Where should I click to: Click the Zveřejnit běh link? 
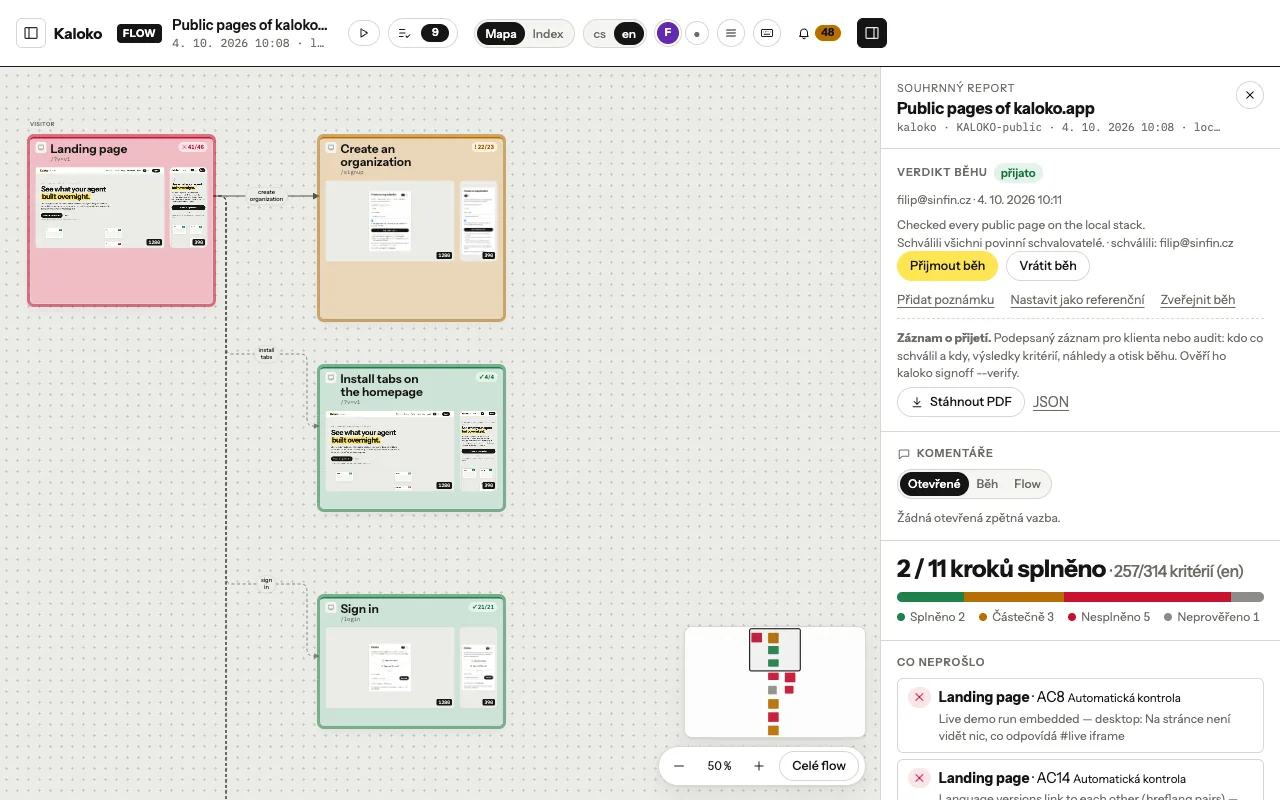click(1198, 300)
